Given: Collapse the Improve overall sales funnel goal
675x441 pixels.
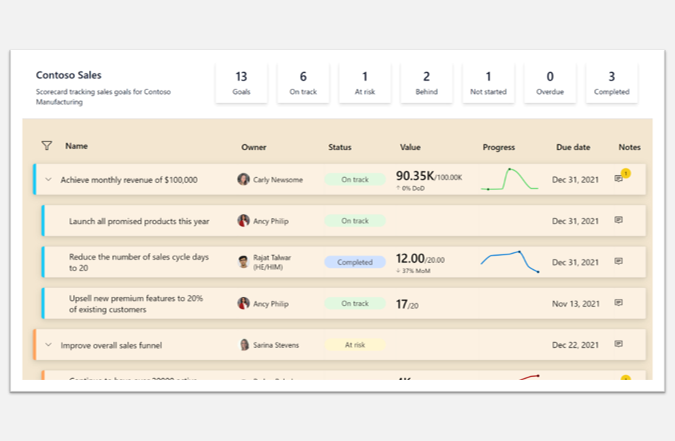Looking at the screenshot, I should pyautogui.click(x=48, y=345).
